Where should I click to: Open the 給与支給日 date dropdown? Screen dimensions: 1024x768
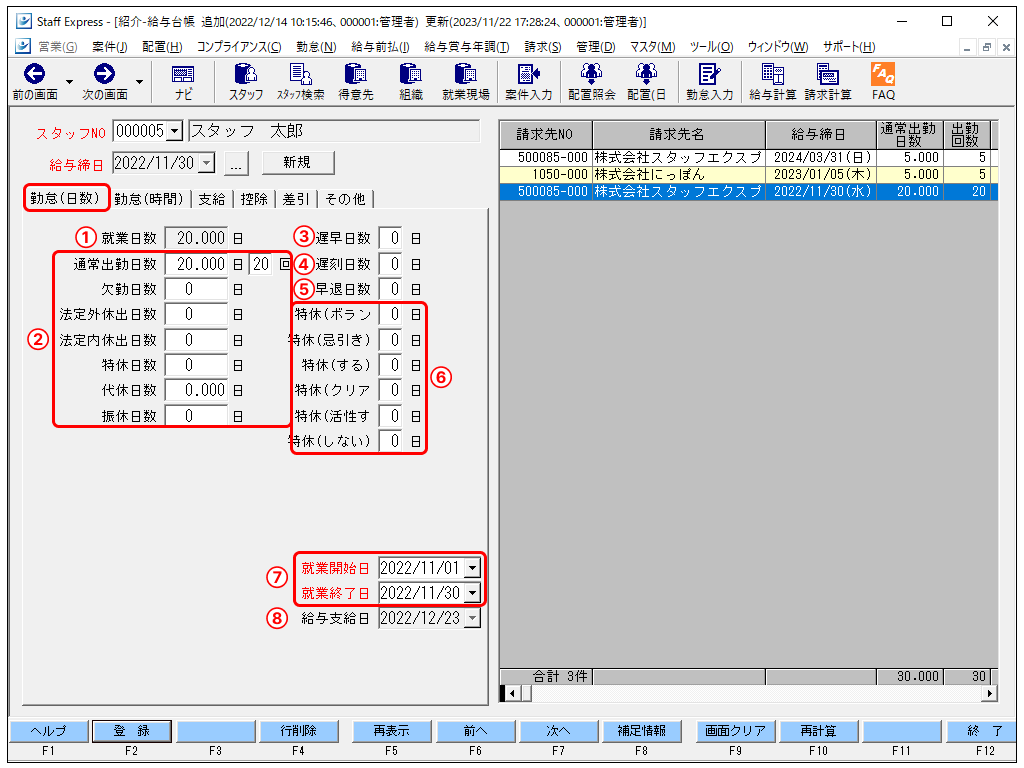click(x=471, y=617)
